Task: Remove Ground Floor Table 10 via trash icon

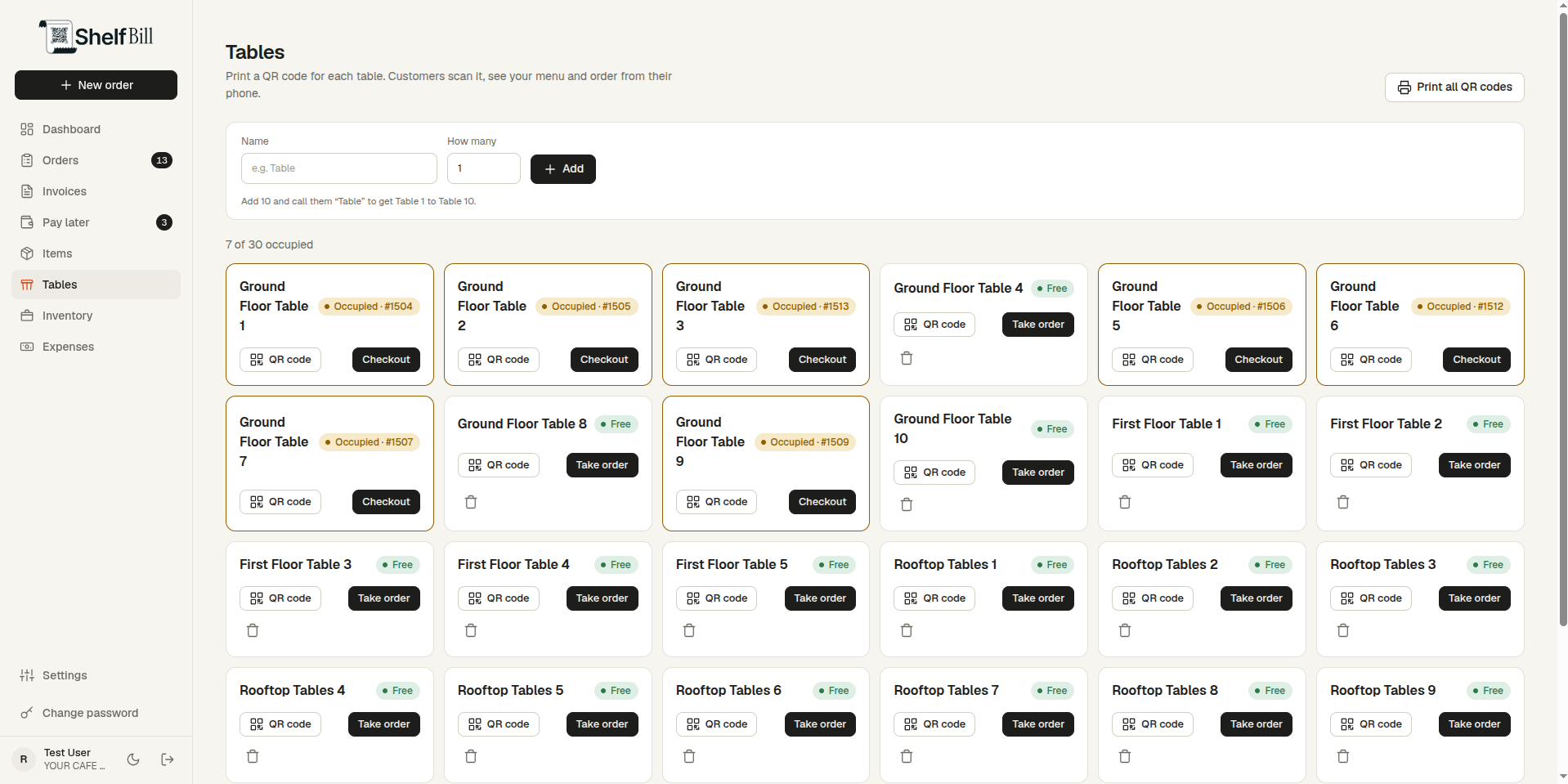Action: (907, 504)
